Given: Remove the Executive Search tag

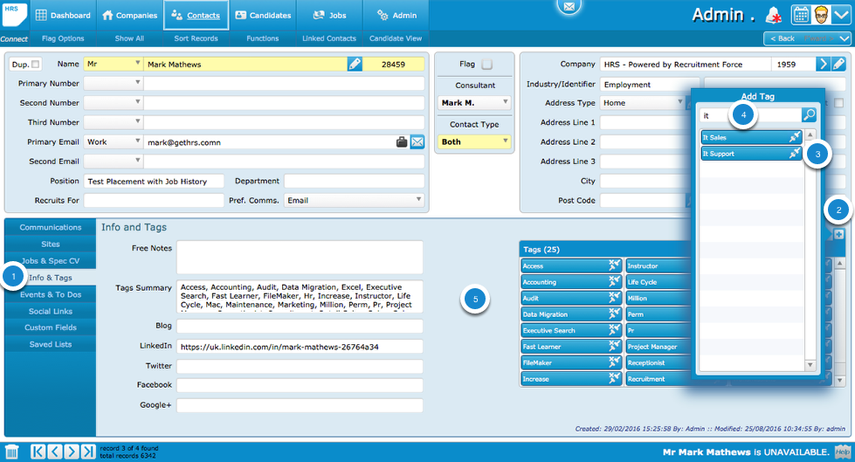Looking at the screenshot, I should 614,331.
